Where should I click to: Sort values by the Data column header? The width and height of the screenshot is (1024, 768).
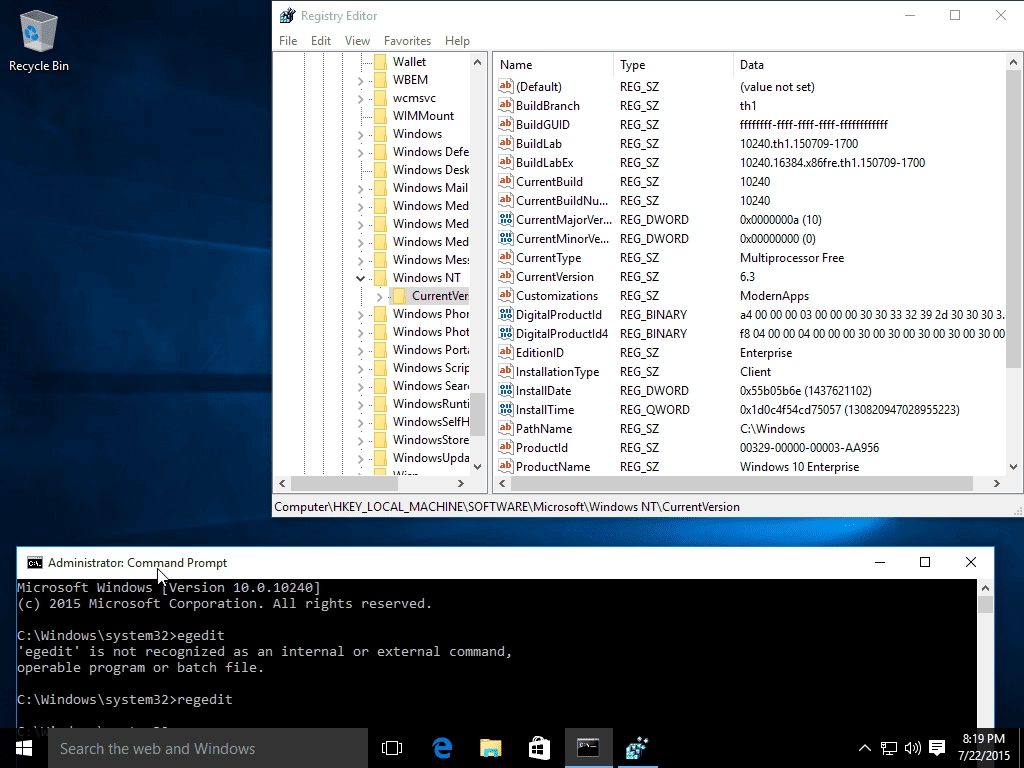click(869, 65)
